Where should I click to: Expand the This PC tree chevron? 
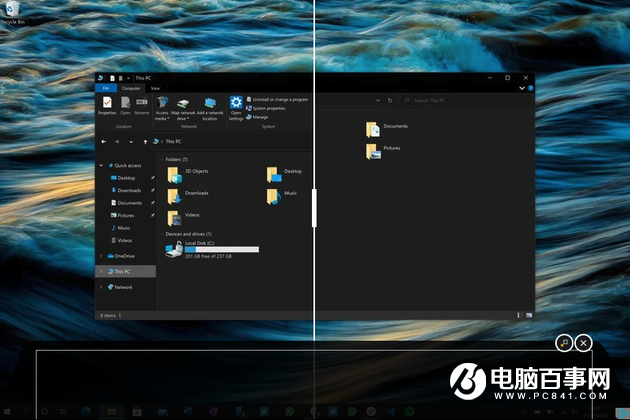pos(101,272)
